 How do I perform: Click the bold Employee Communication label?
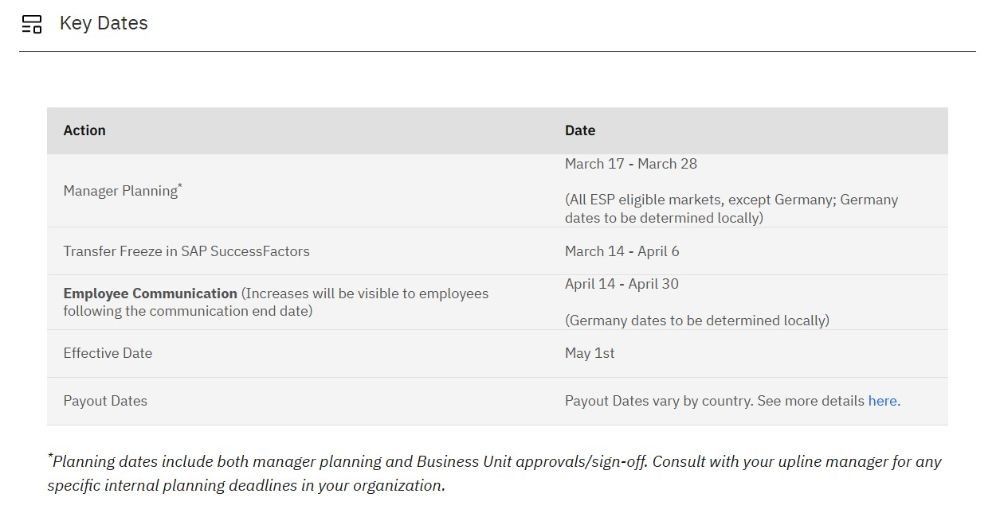(150, 293)
